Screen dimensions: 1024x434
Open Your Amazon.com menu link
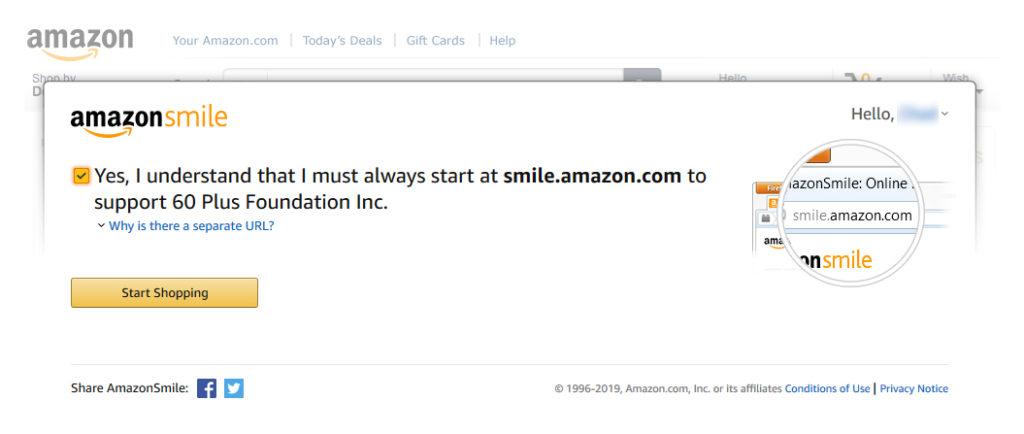pyautogui.click(x=225, y=40)
